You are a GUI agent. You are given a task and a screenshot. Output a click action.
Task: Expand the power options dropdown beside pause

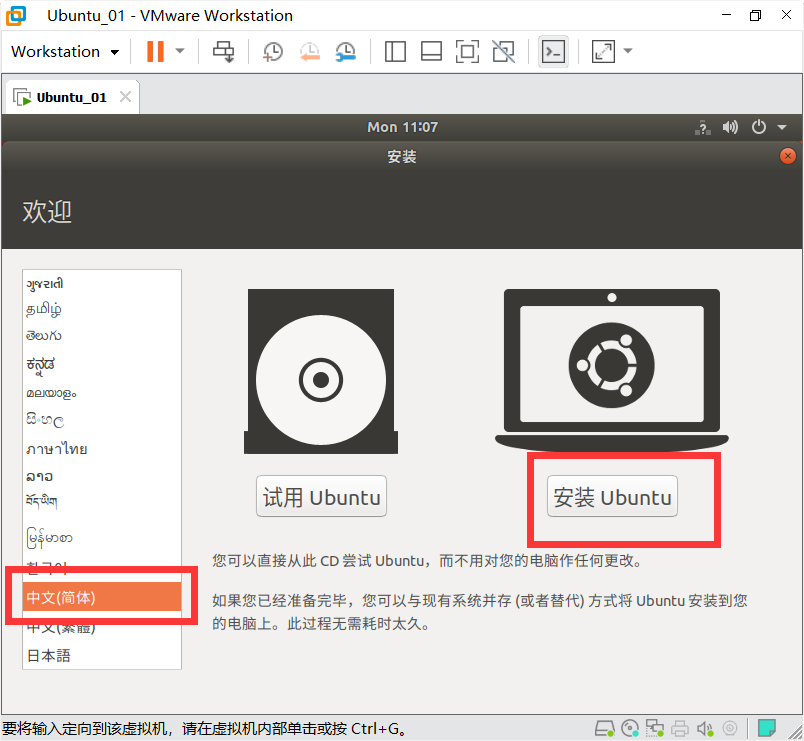(x=180, y=51)
